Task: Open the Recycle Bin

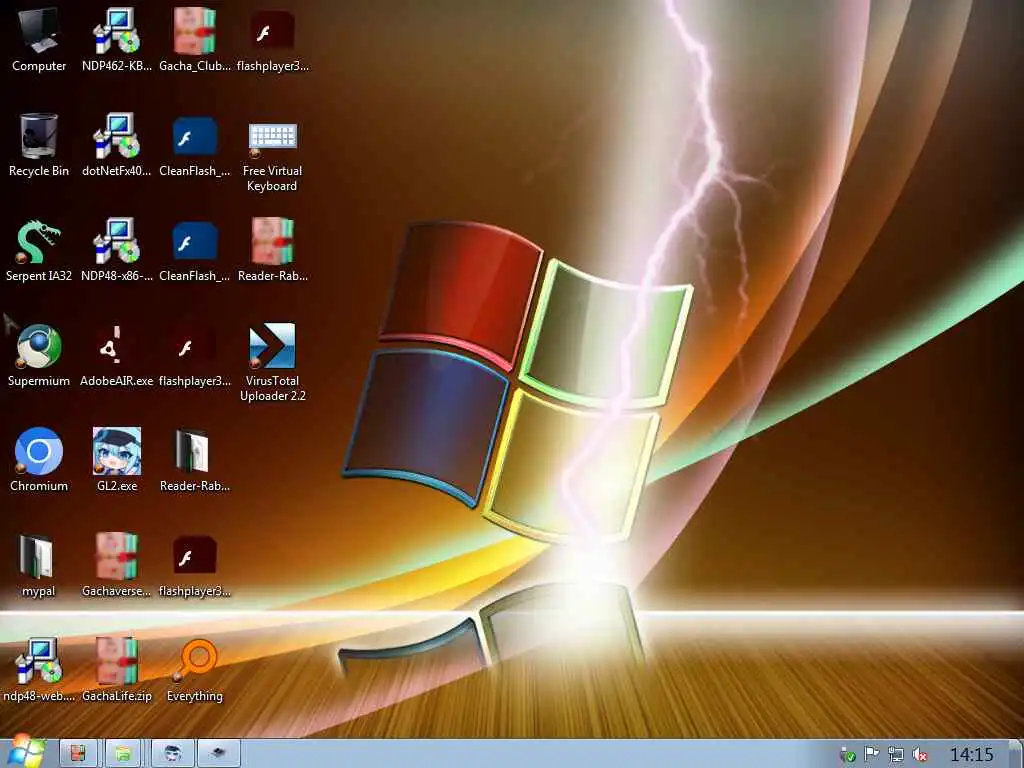Action: [39, 144]
